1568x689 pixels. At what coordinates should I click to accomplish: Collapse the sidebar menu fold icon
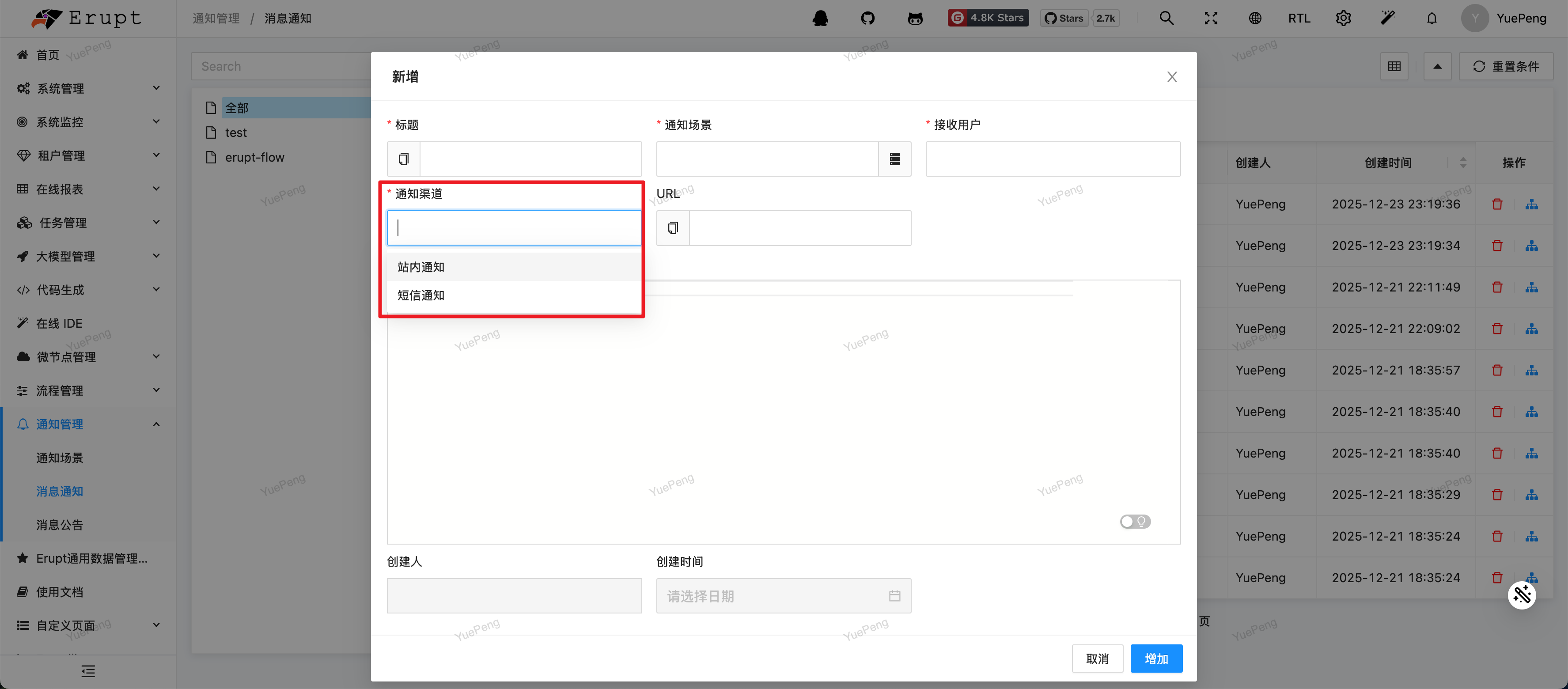(88, 671)
